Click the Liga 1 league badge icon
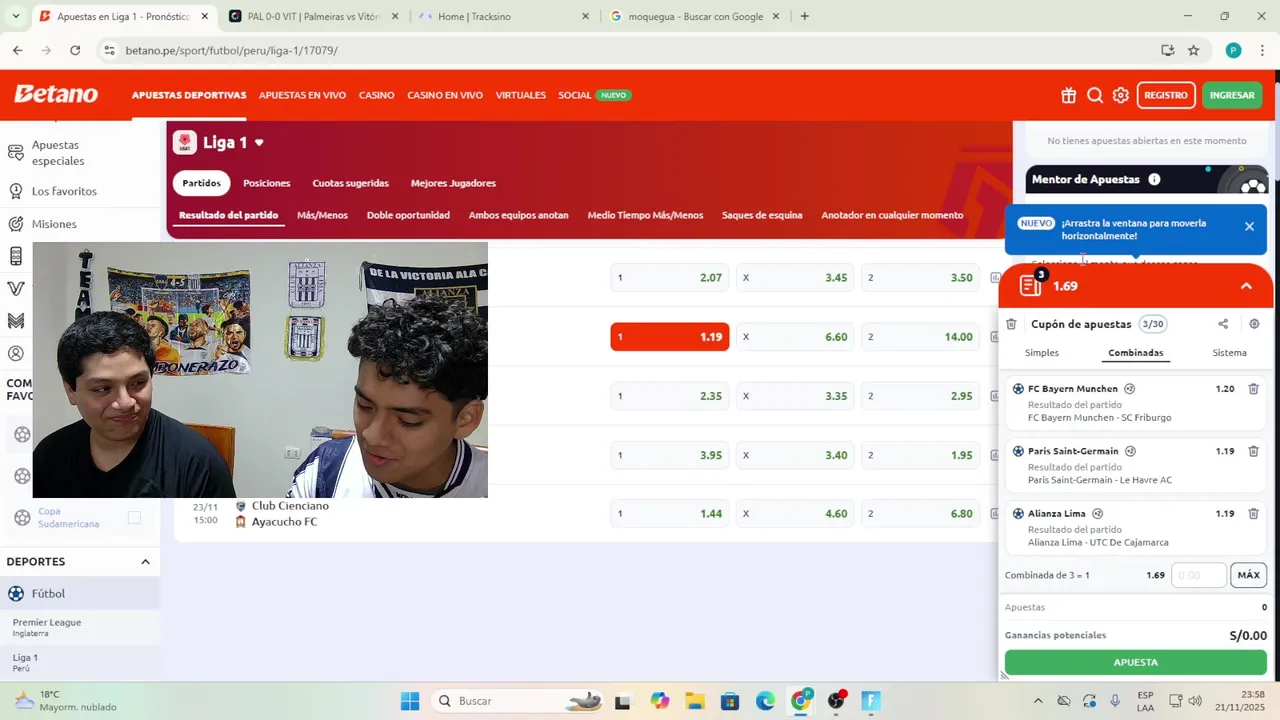 coord(184,143)
